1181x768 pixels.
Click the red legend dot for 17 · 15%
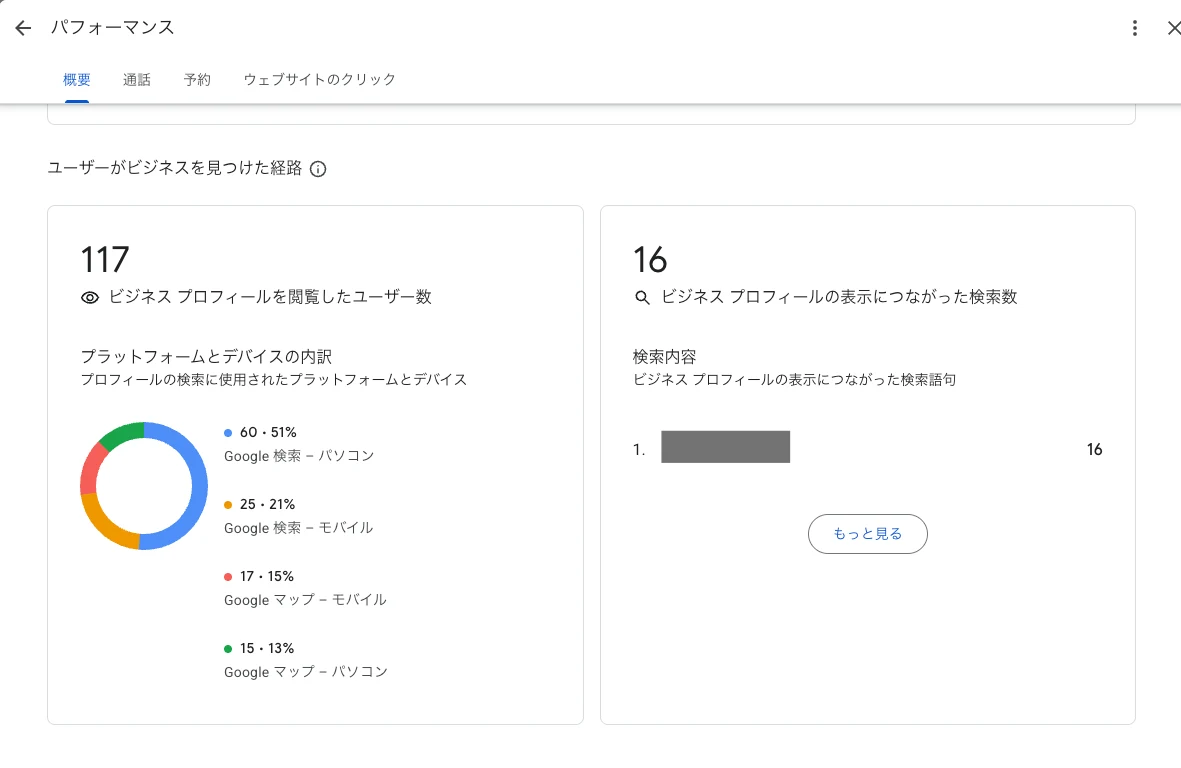tap(227, 577)
